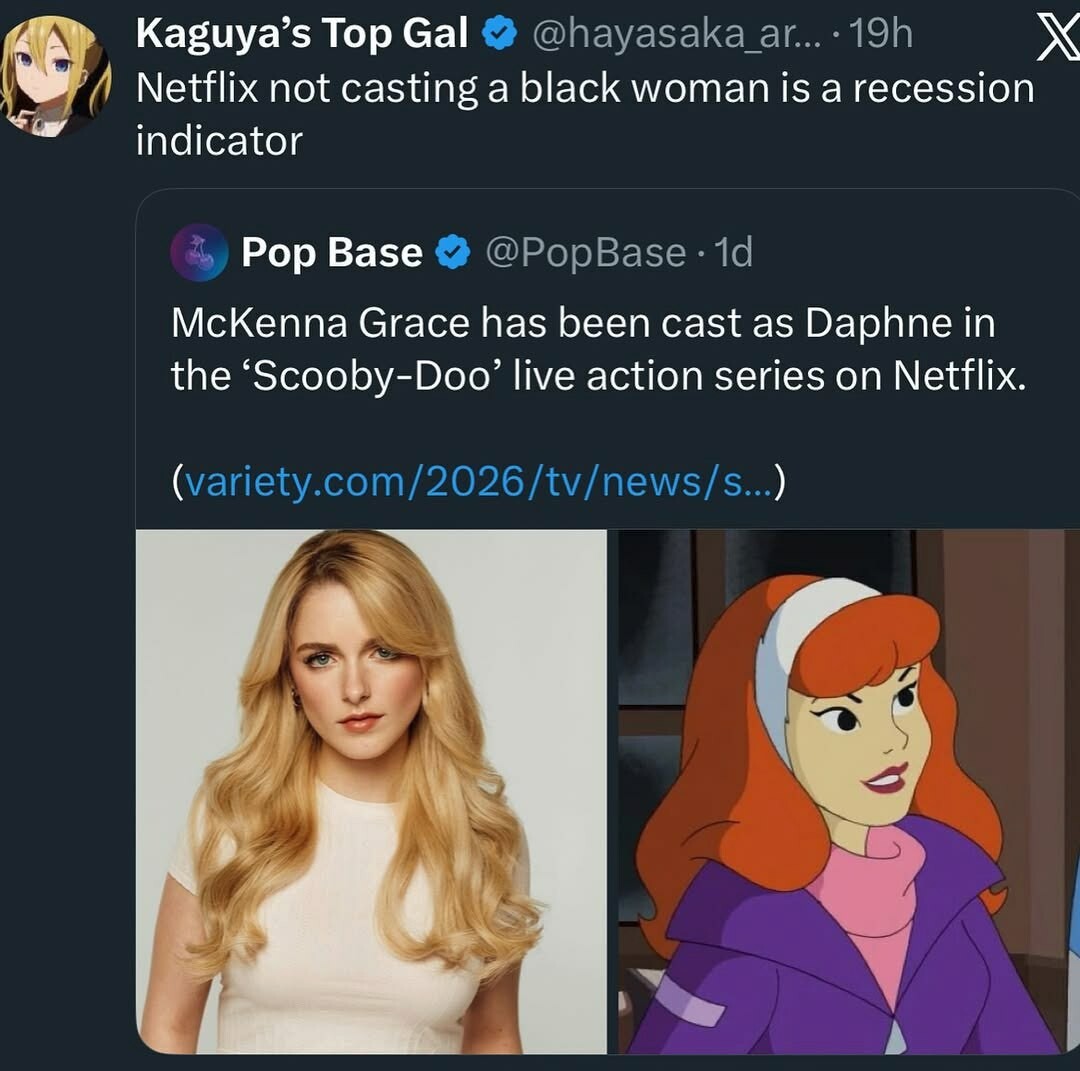Open the variety.com article link
The height and width of the screenshot is (1071, 1080).
(478, 483)
